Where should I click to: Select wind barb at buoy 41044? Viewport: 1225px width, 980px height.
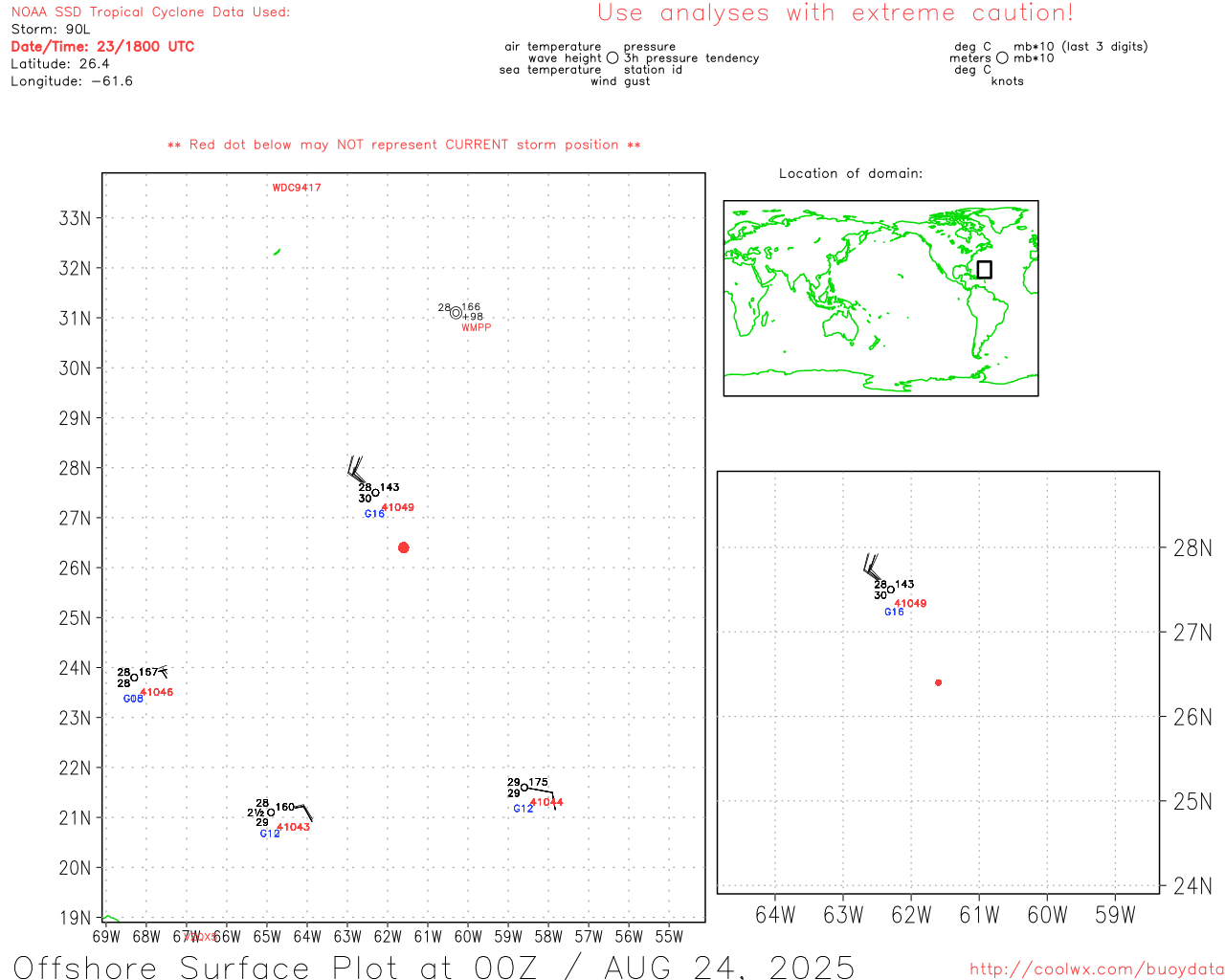tap(543, 798)
